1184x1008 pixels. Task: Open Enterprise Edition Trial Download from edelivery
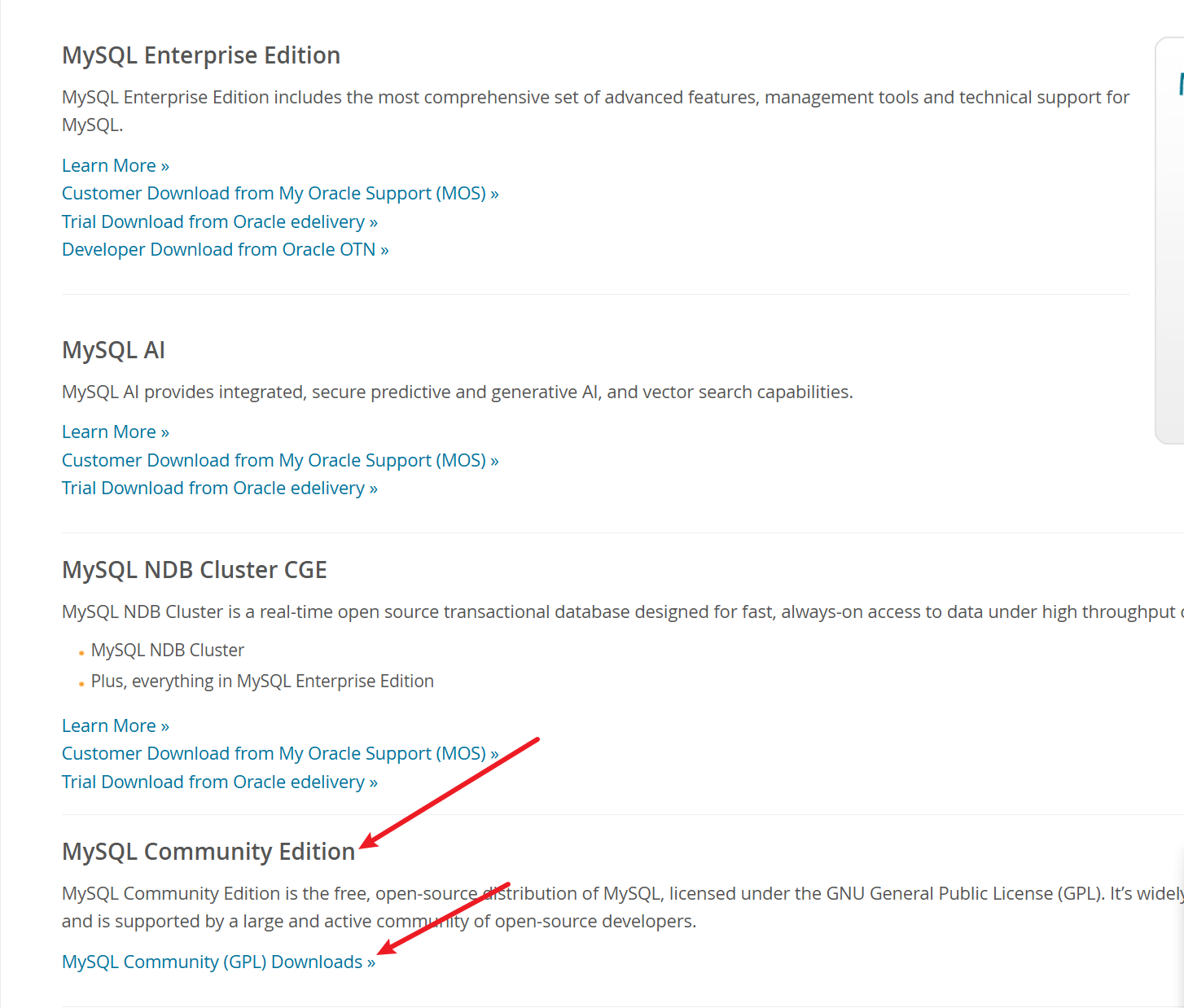[x=220, y=221]
